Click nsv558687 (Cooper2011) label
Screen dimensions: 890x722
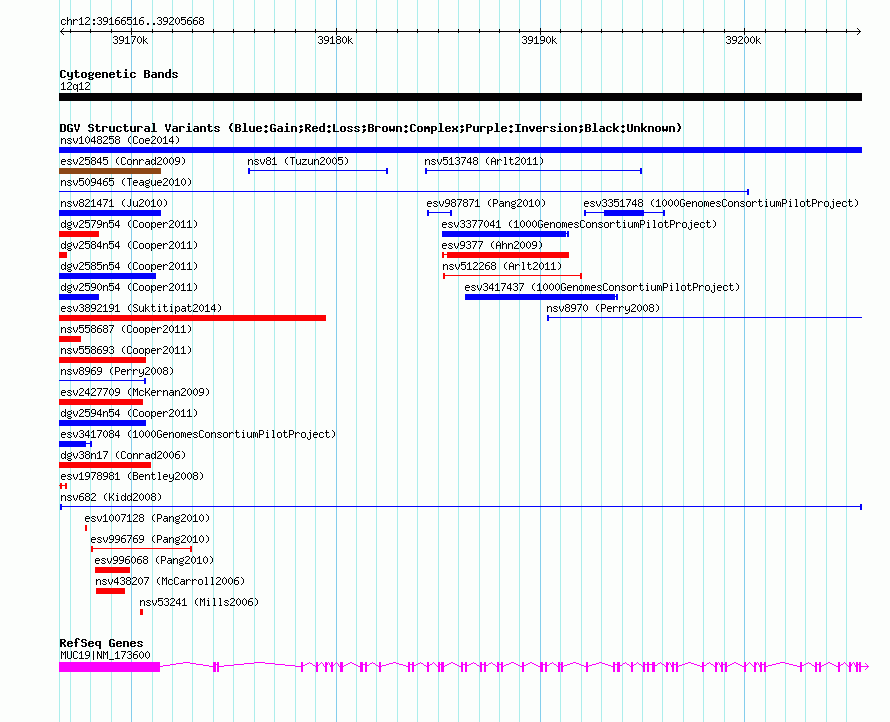click(x=126, y=329)
